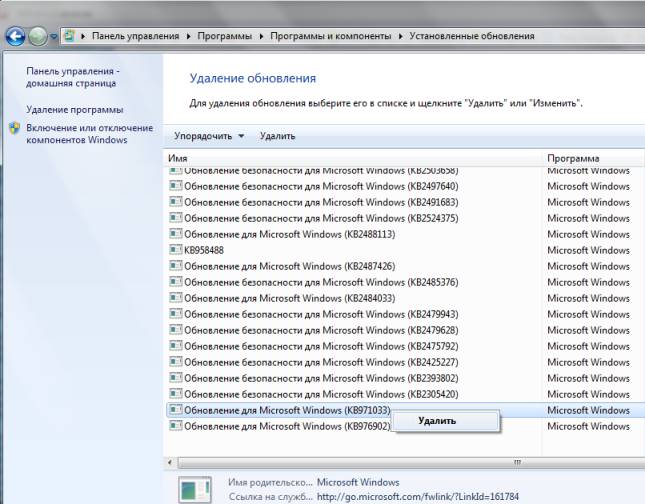Click the Back navigation arrow button
Viewport: 645px width, 504px height.
point(15,36)
